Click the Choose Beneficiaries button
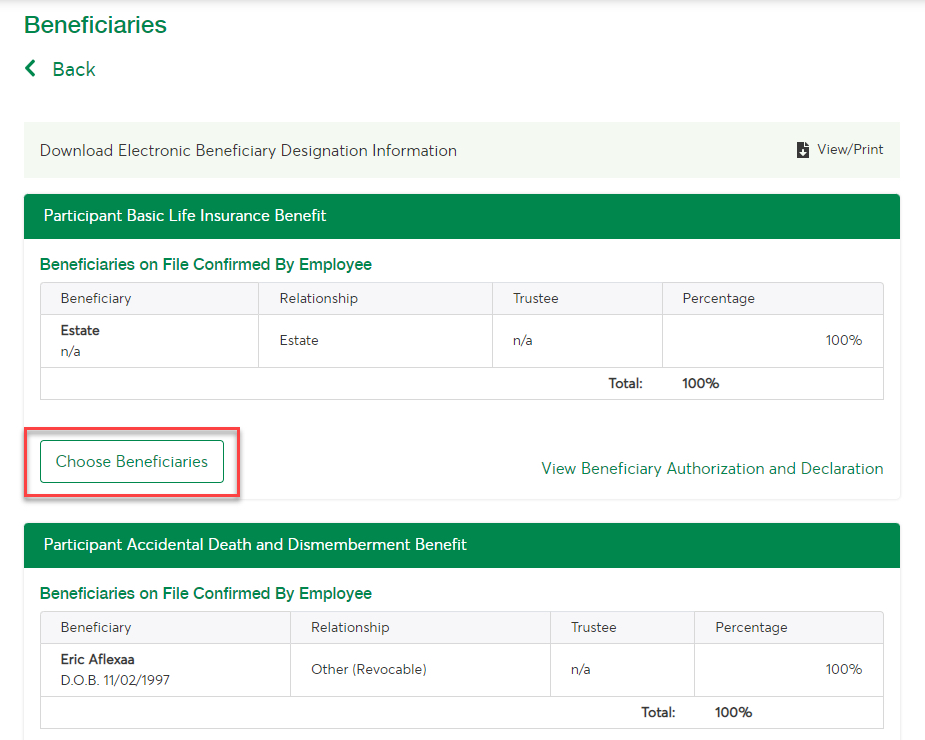Viewport: 925px width, 740px height. click(132, 461)
